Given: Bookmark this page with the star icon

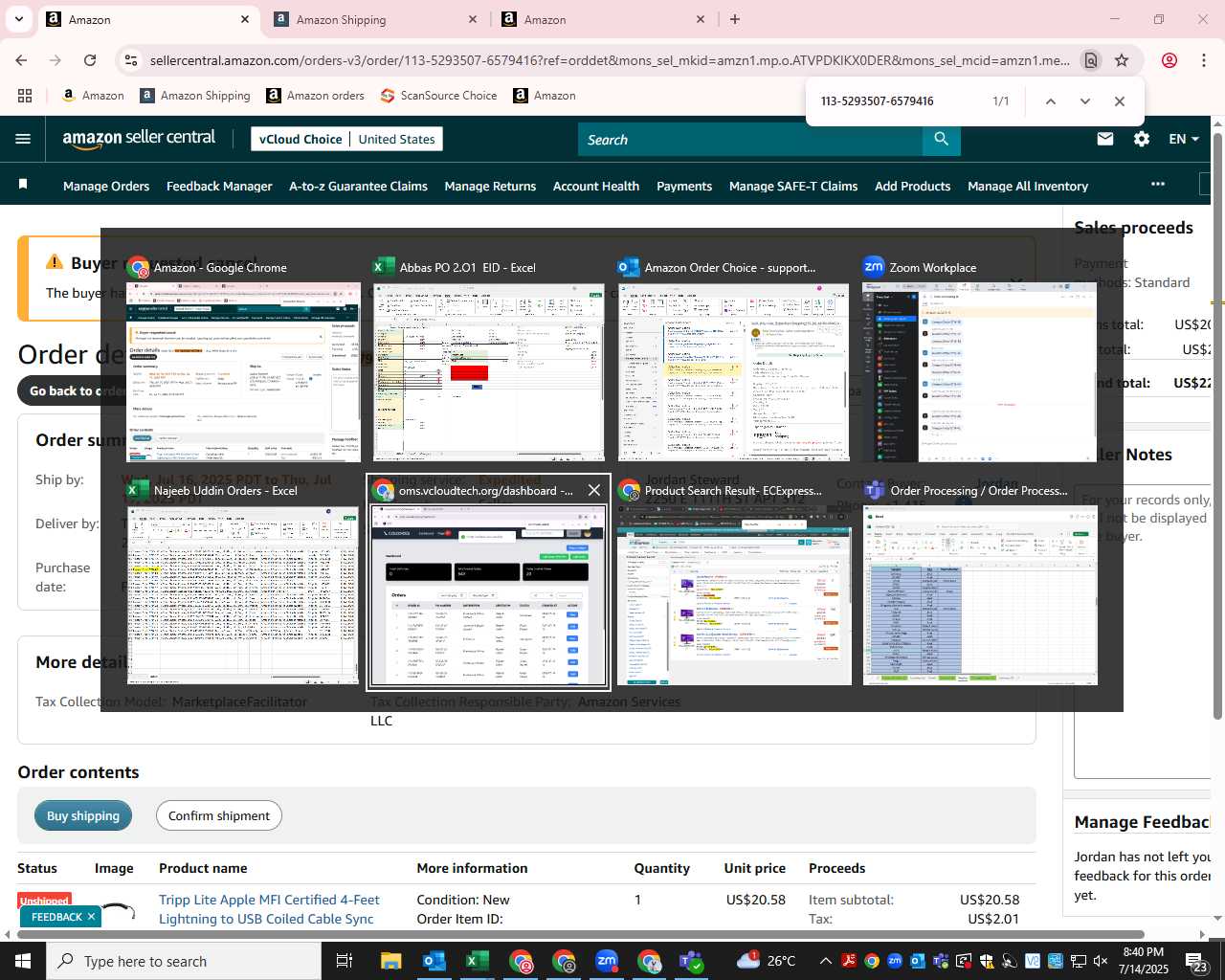Looking at the screenshot, I should [1122, 60].
